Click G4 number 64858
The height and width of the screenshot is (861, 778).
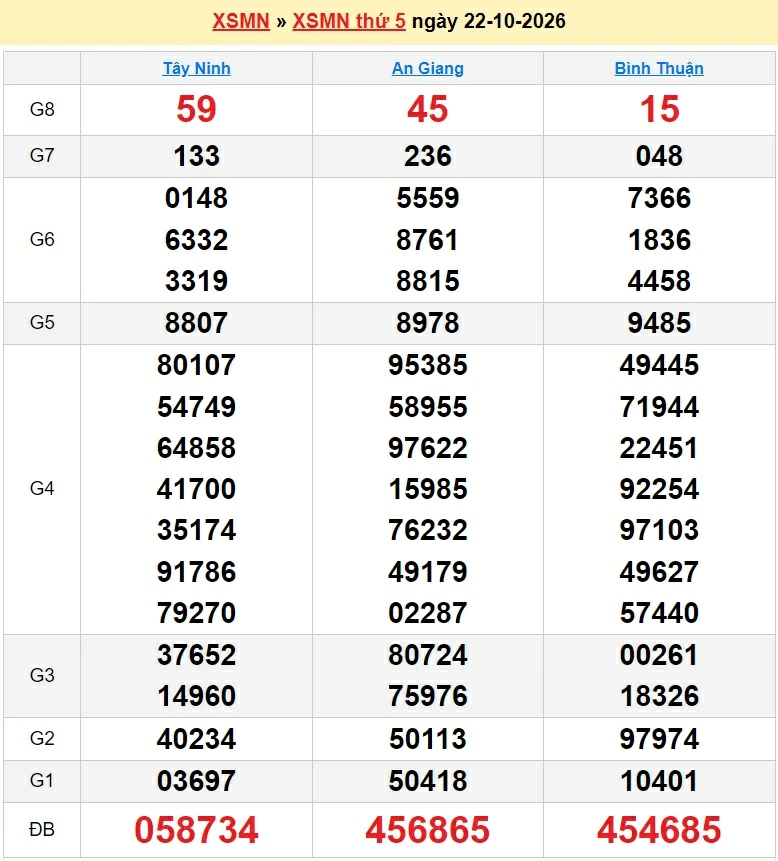coord(197,448)
